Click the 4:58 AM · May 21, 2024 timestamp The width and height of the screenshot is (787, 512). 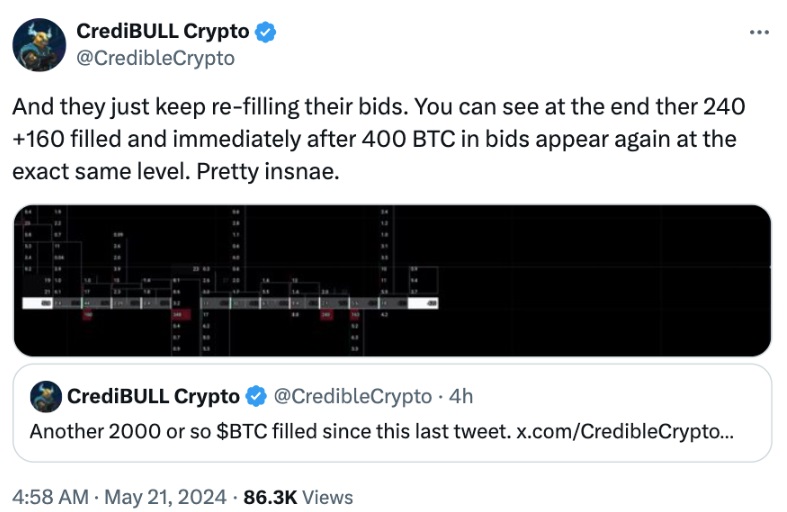coord(122,495)
